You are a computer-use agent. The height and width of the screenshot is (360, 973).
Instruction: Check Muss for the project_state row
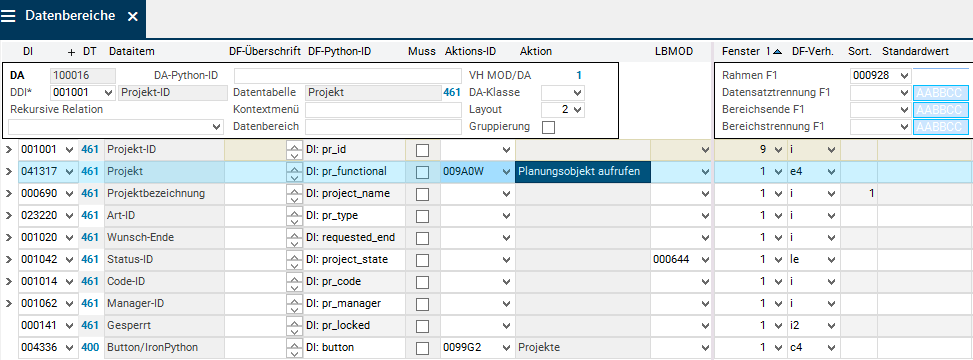point(423,260)
